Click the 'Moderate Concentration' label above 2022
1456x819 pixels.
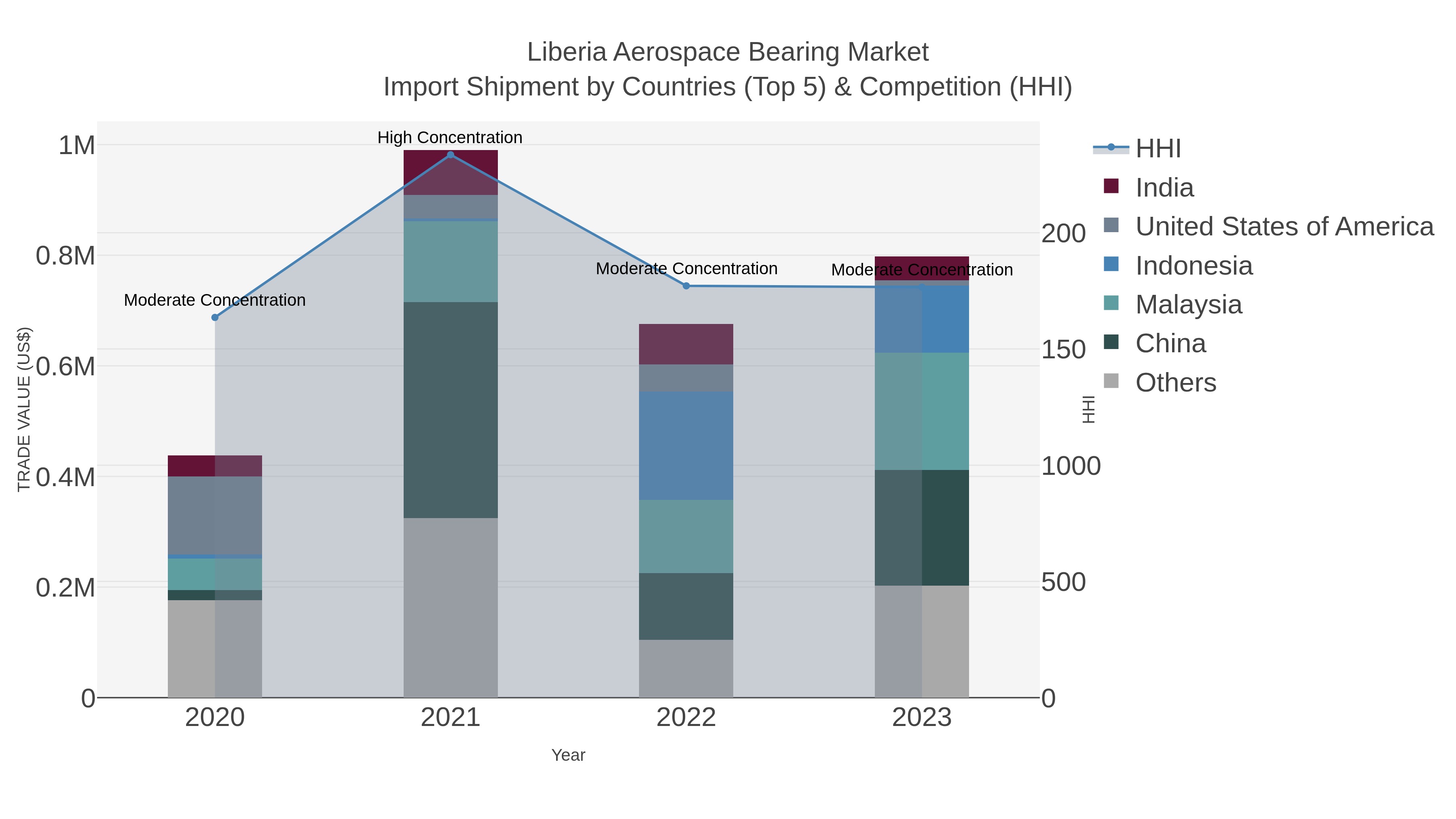click(x=687, y=269)
